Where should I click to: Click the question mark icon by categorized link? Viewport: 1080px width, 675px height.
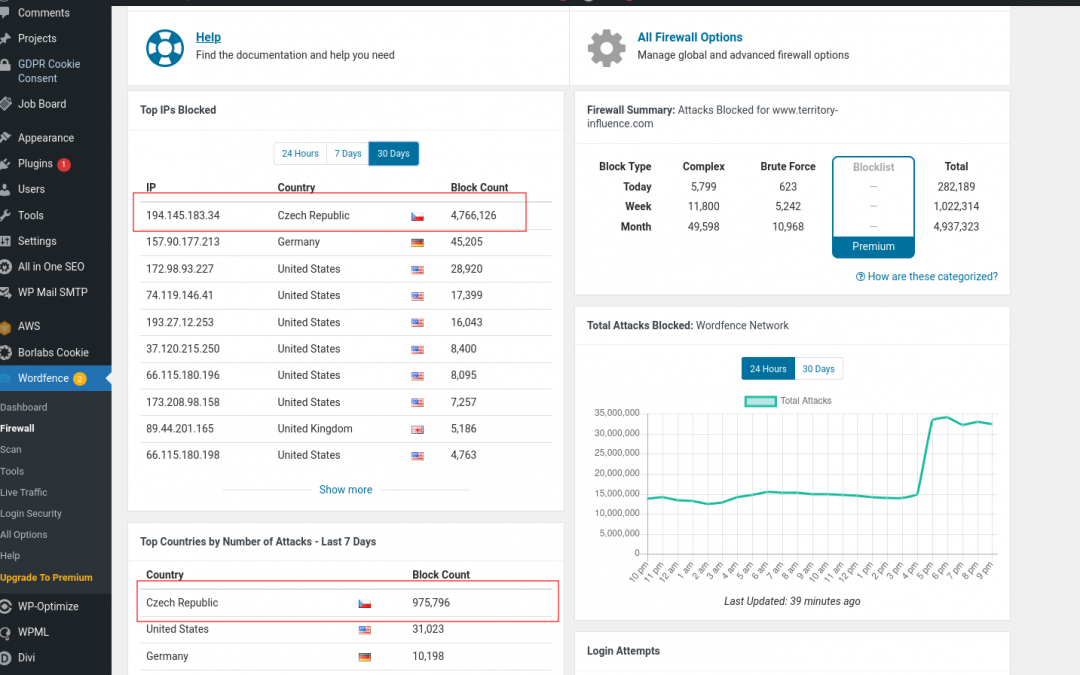click(860, 276)
